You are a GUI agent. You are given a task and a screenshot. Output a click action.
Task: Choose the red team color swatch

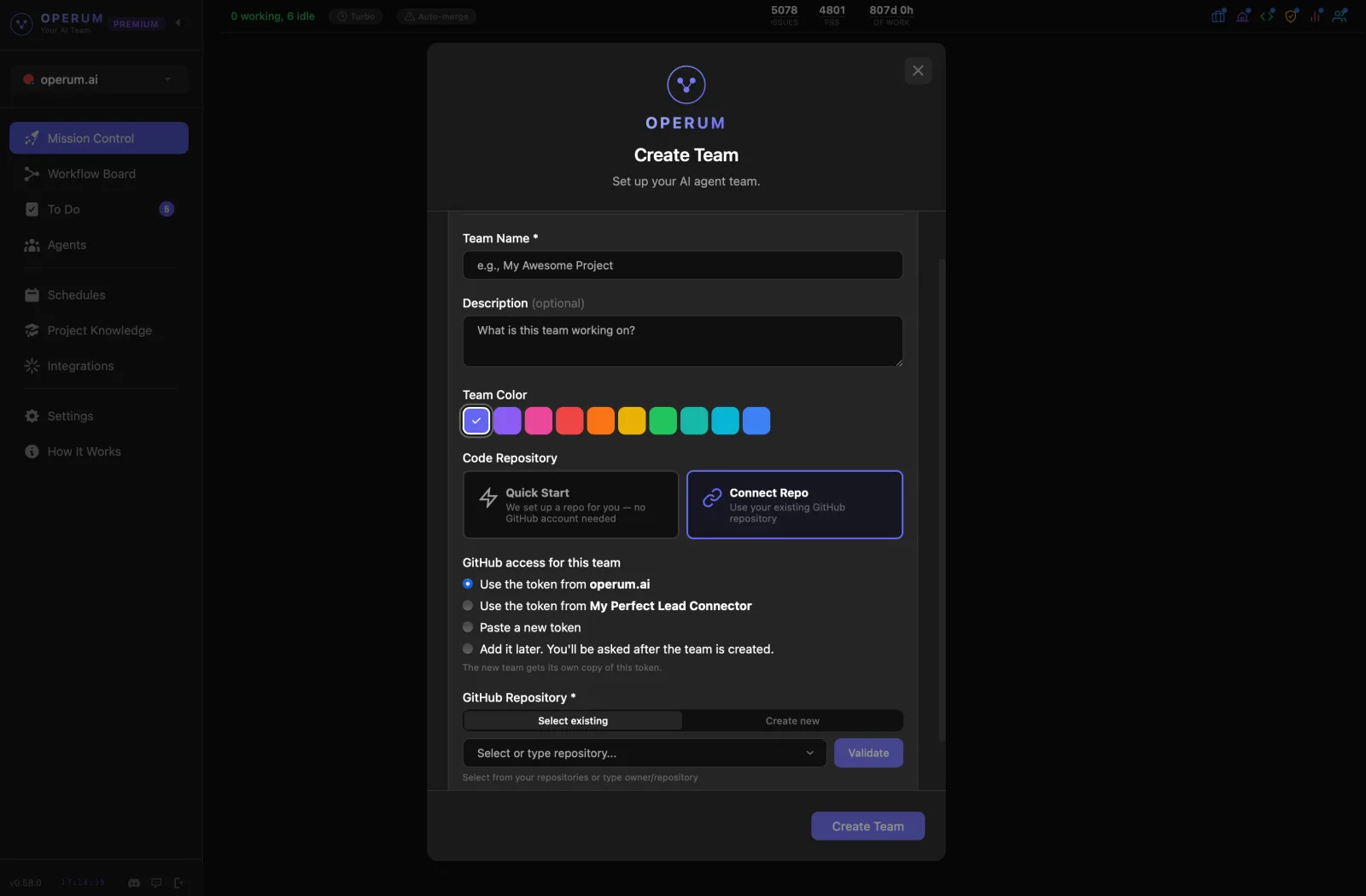click(569, 421)
